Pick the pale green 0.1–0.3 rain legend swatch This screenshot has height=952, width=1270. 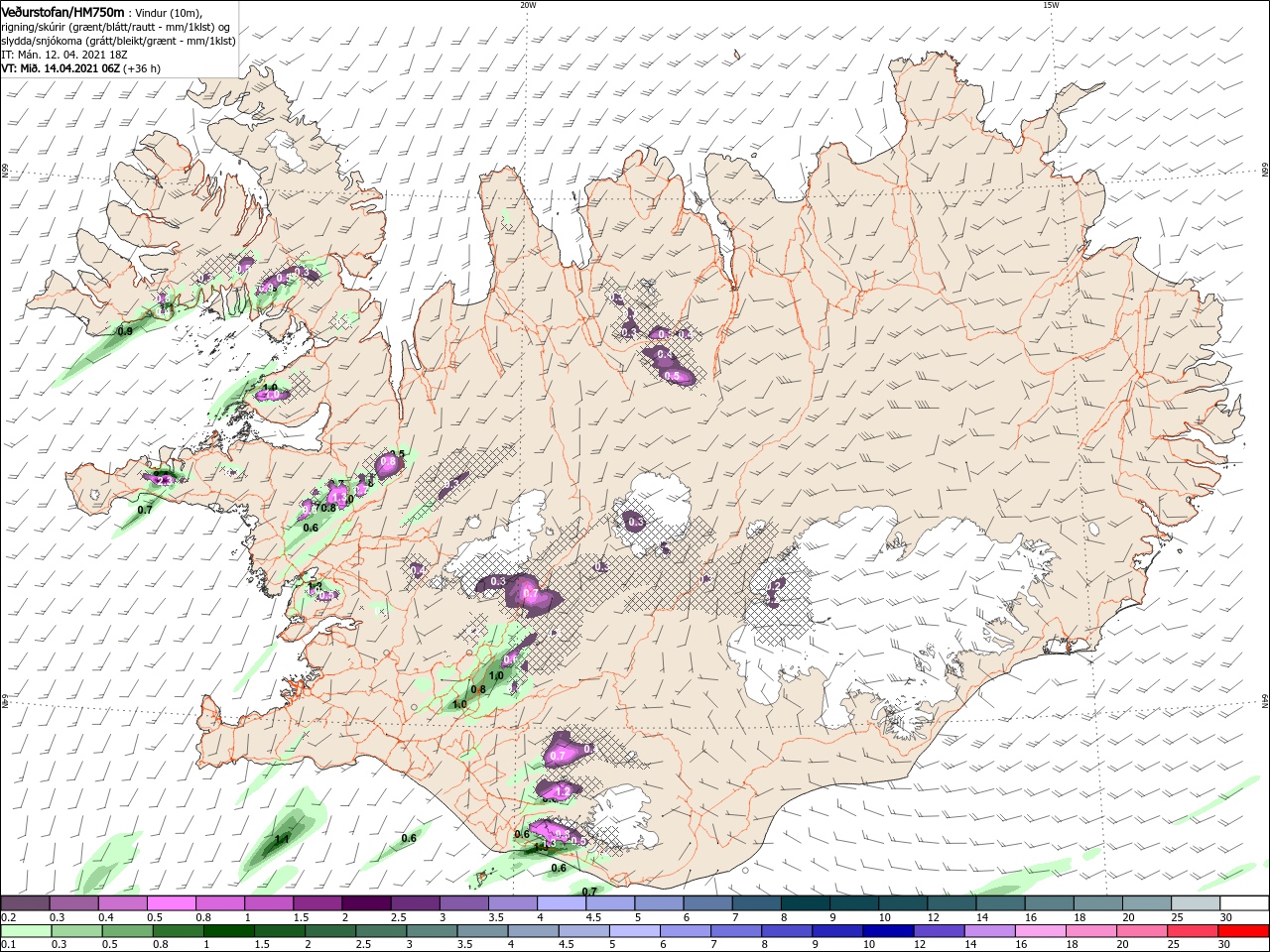click(x=25, y=931)
